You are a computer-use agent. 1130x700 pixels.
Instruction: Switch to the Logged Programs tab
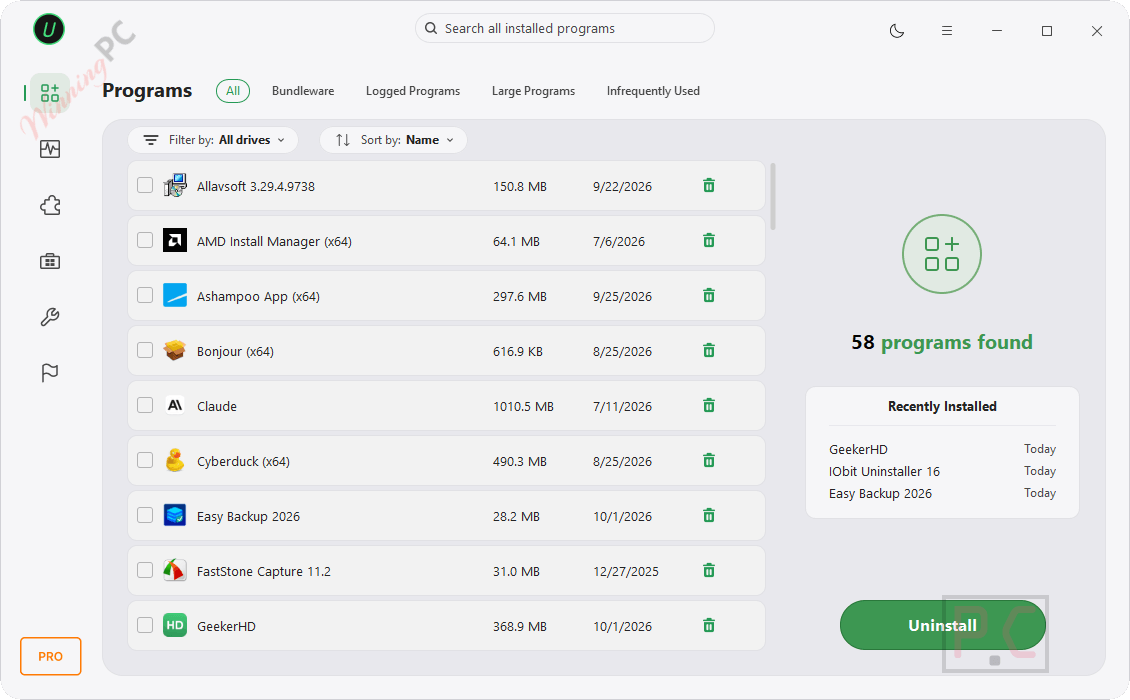click(x=413, y=91)
